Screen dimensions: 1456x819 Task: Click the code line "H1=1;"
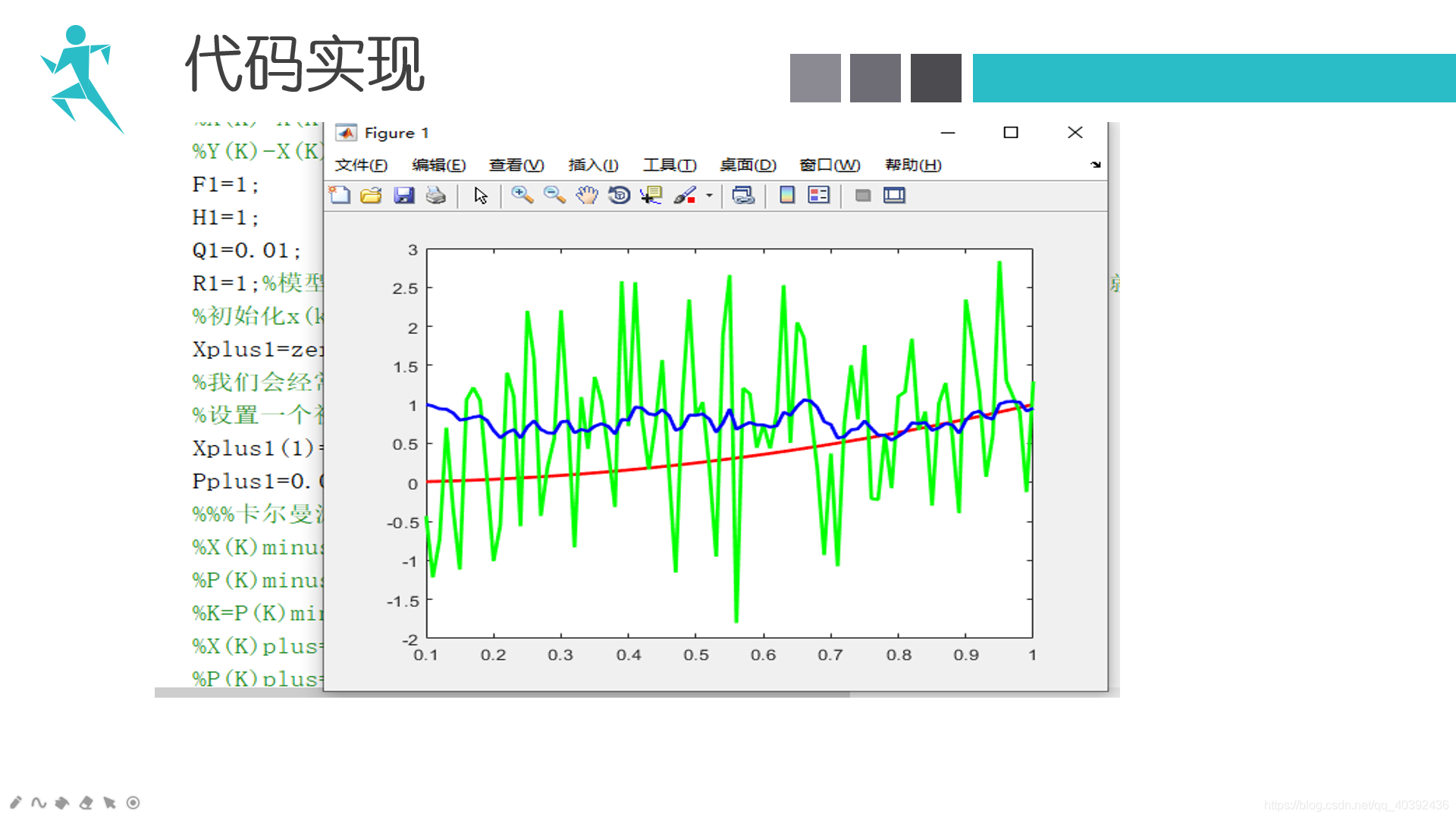[x=226, y=218]
